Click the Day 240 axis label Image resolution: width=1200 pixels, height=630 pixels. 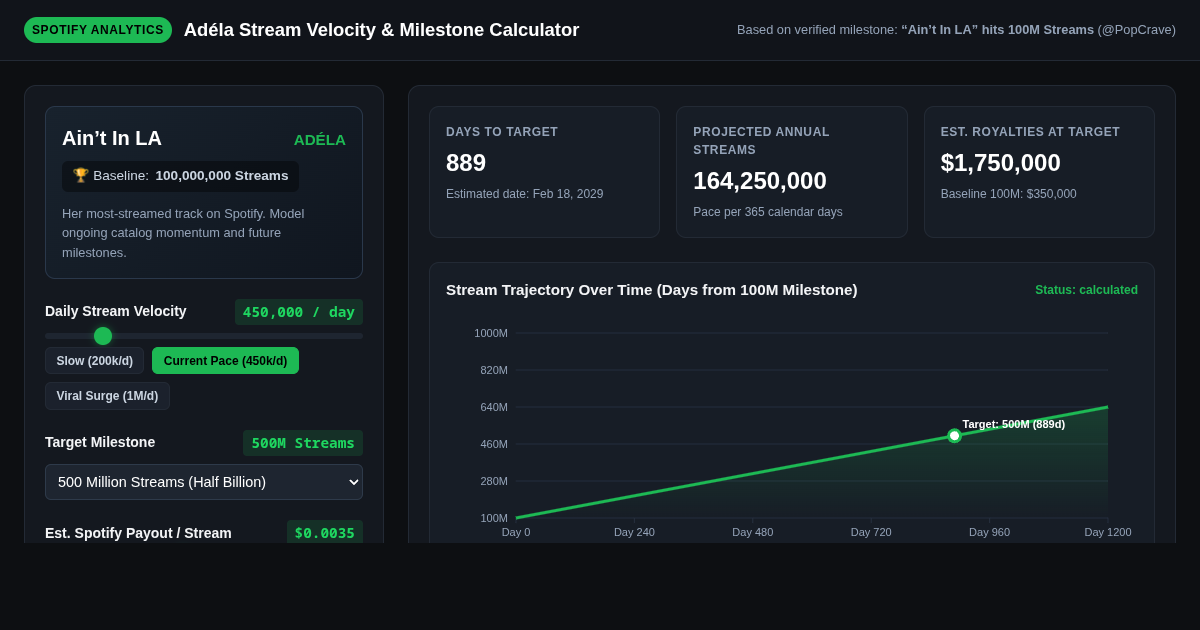point(634,532)
